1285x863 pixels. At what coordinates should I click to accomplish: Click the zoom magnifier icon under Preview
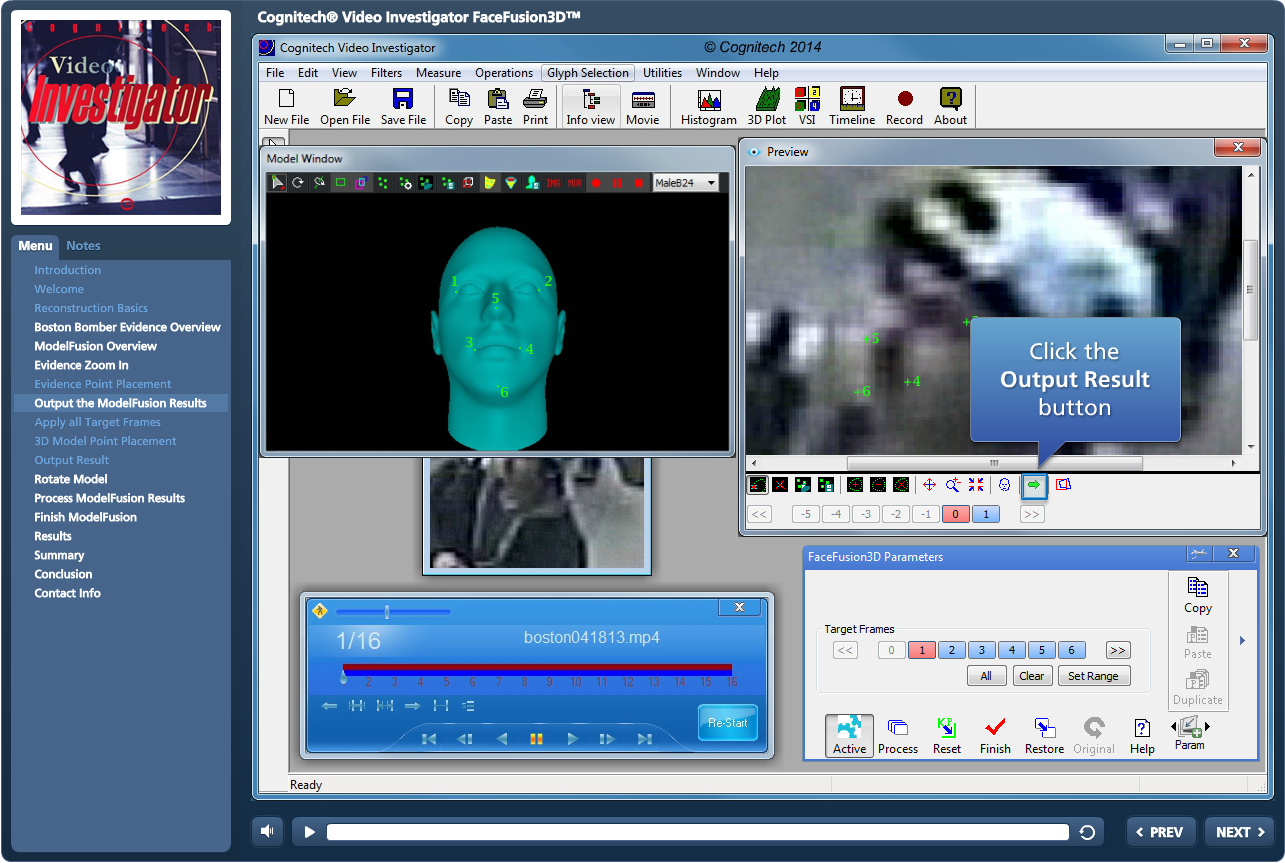[953, 485]
